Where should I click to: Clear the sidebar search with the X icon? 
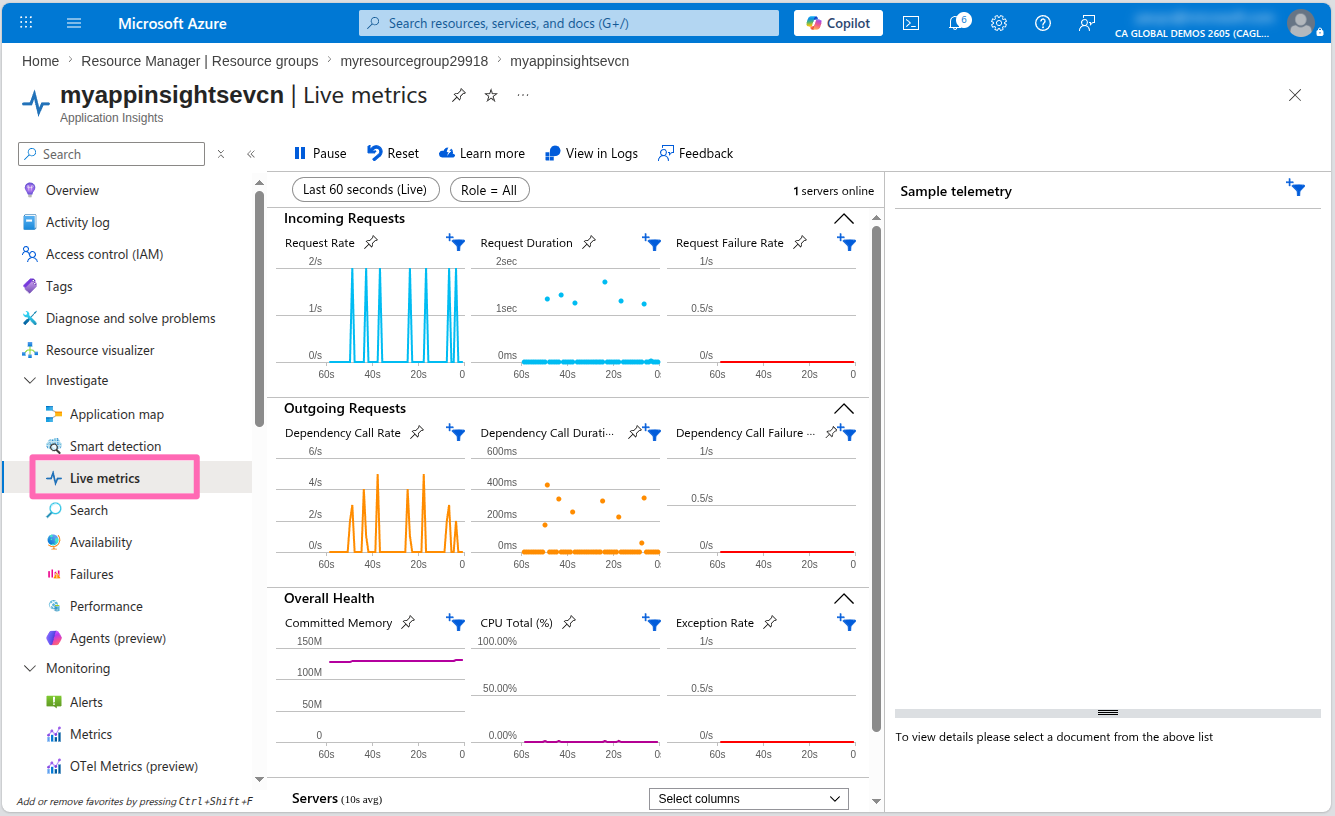(221, 154)
